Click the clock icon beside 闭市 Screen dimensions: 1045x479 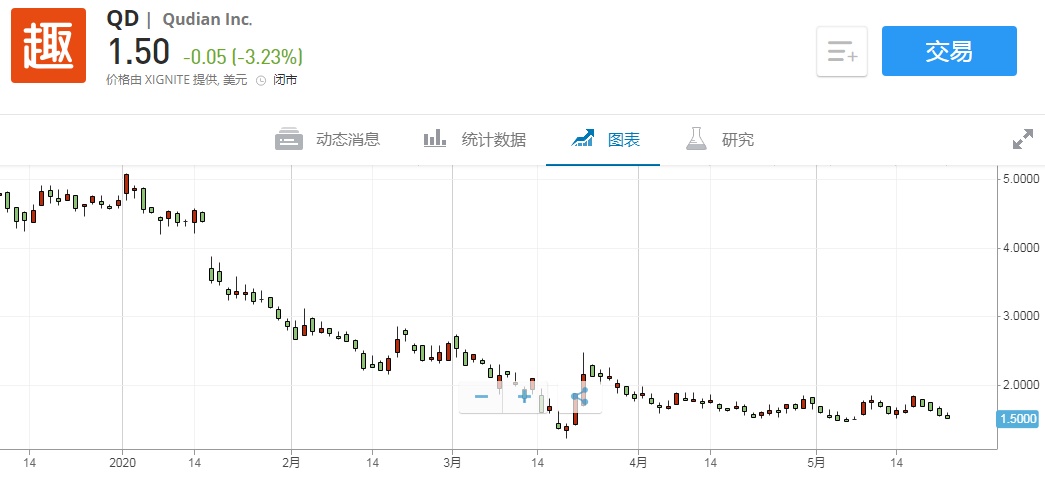click(261, 80)
